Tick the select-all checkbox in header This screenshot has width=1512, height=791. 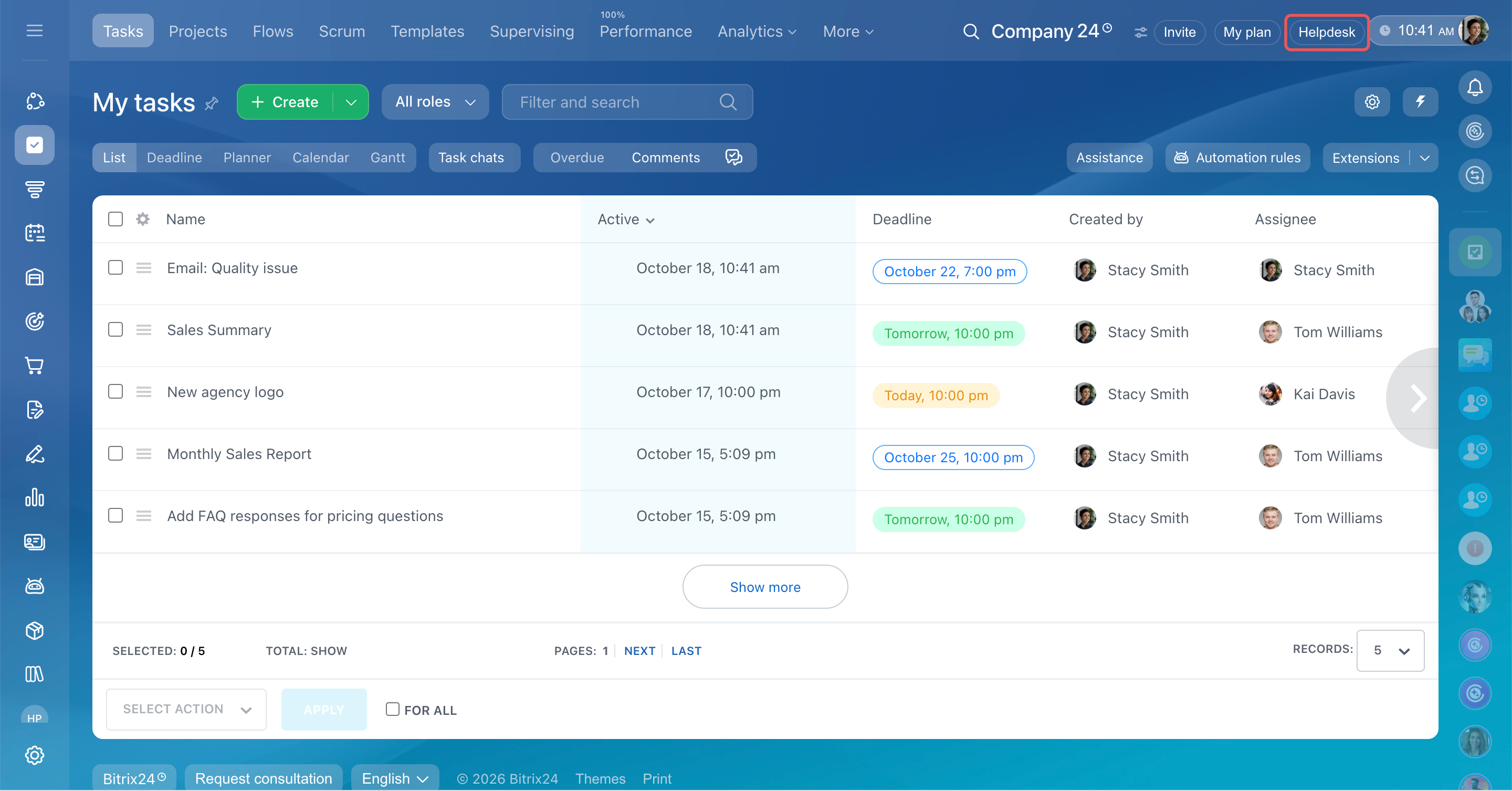(x=115, y=219)
